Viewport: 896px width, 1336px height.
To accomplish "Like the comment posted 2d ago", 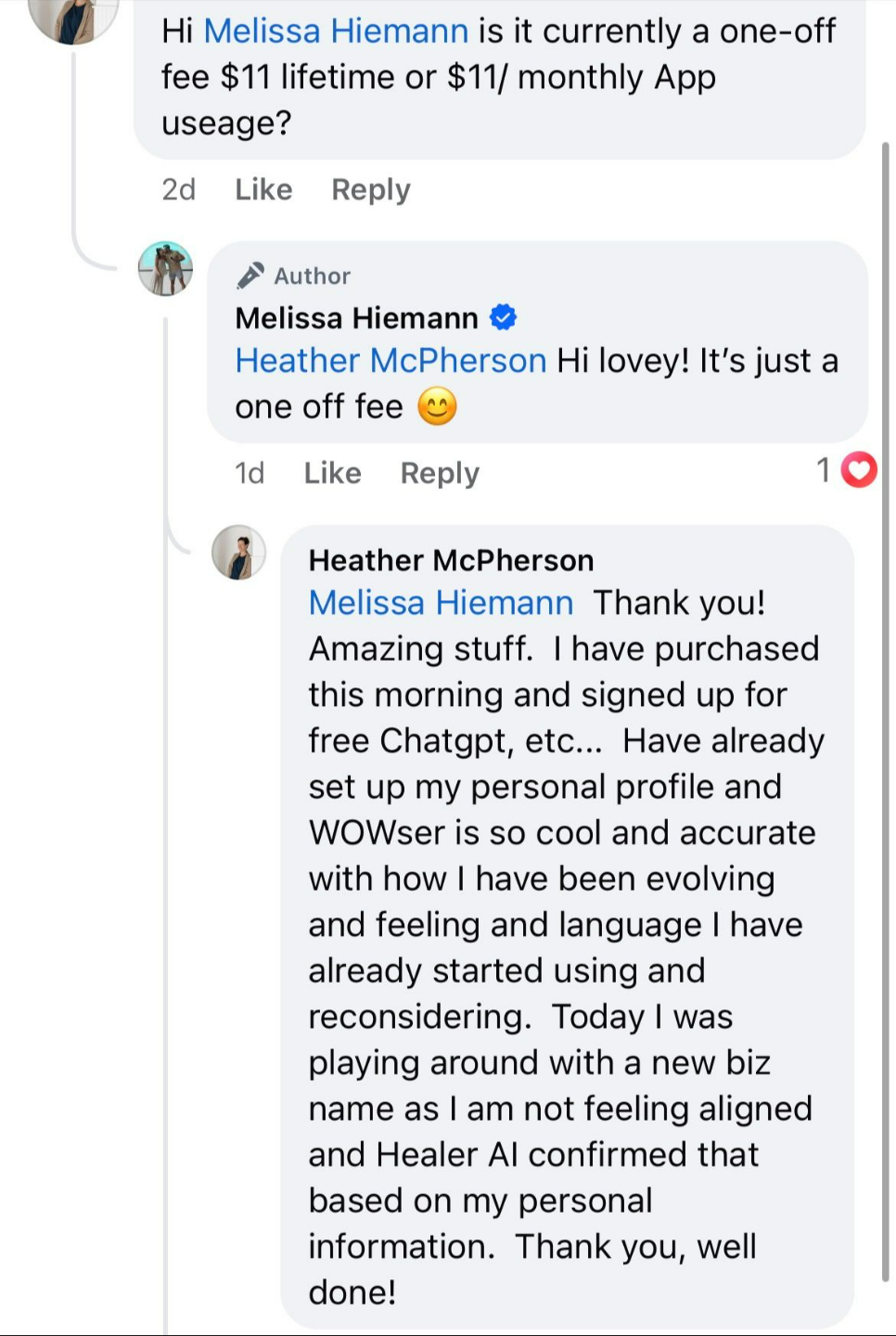I will coord(263,189).
